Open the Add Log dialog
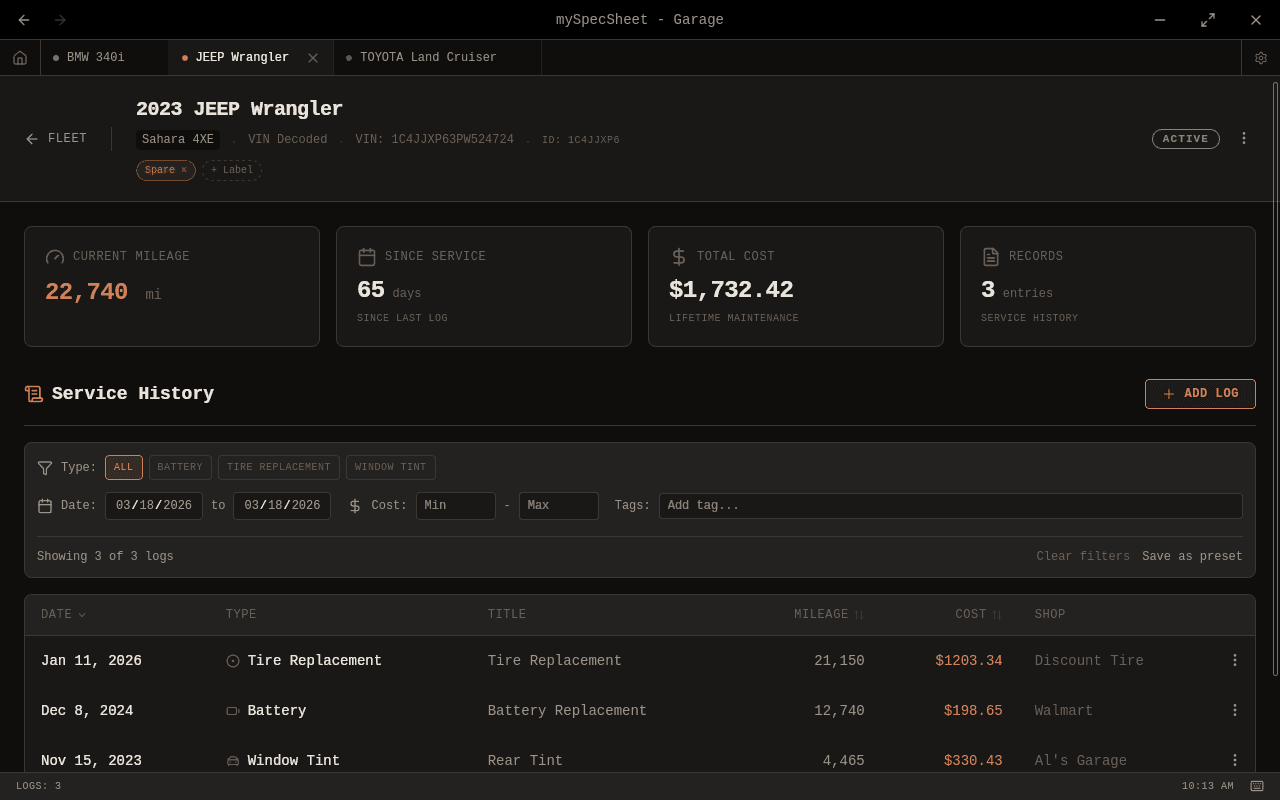Viewport: 1280px width, 800px height. 1200,394
